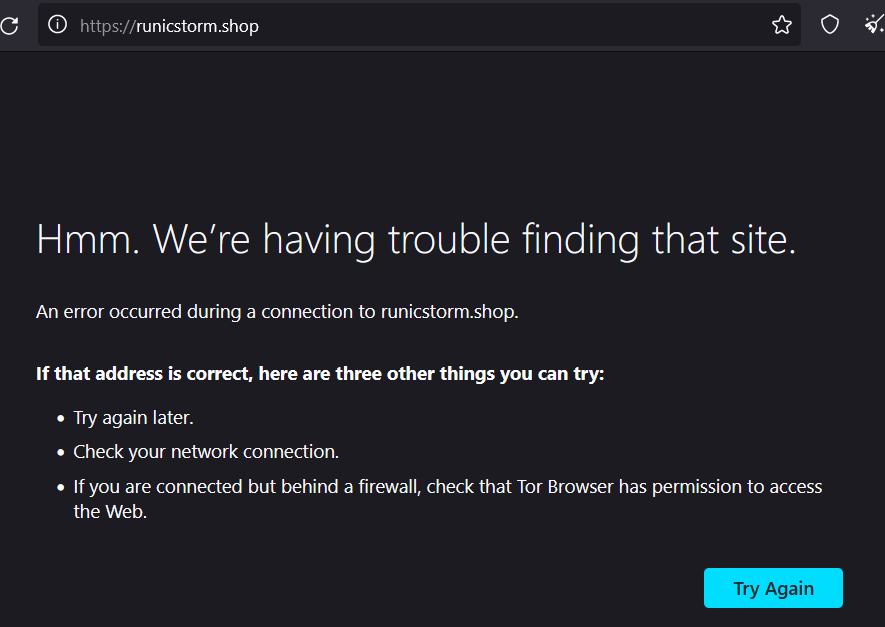Open the Tor security level shield
The width and height of the screenshot is (885, 627).
coord(830,26)
